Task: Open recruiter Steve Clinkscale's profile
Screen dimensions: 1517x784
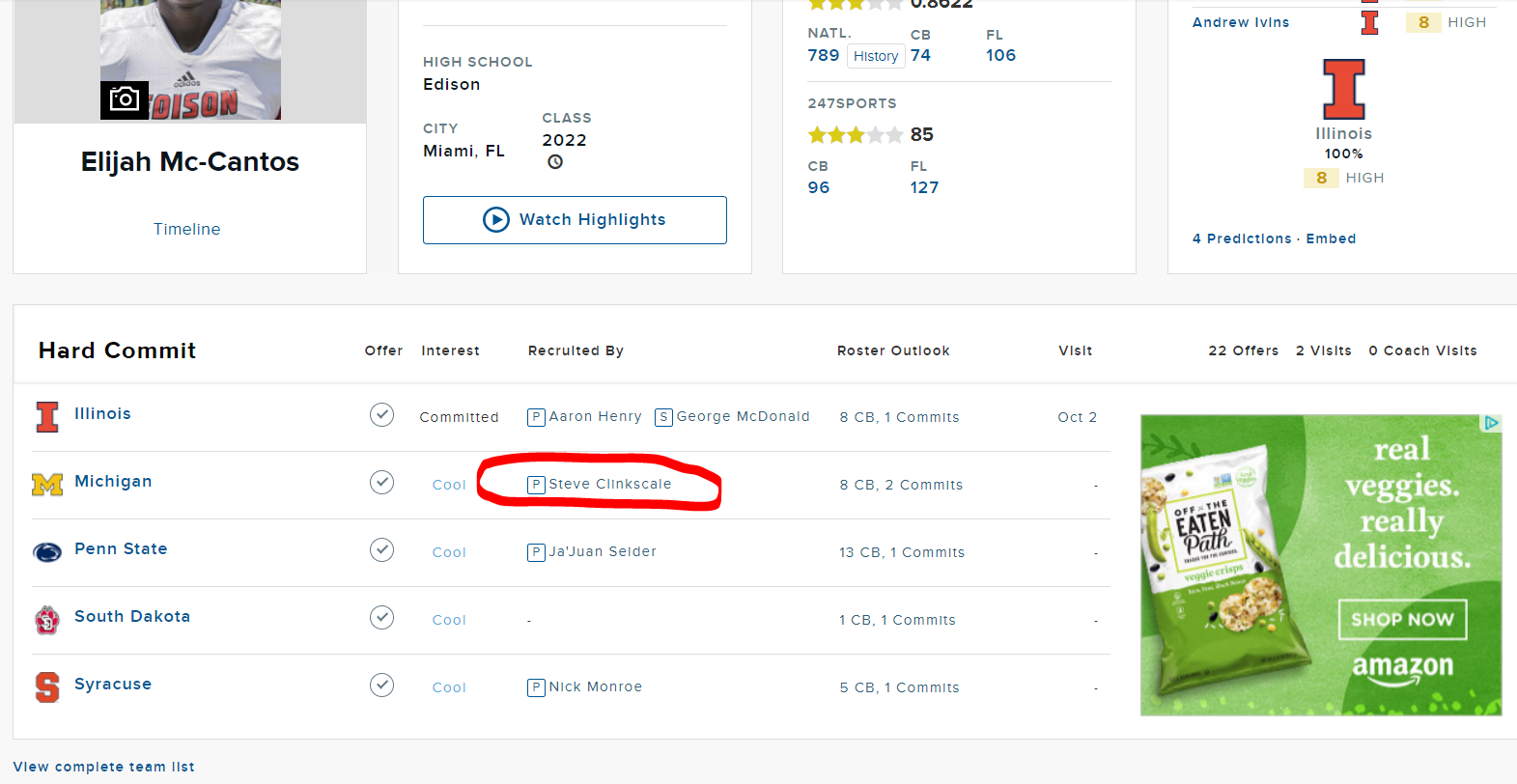Action: tap(609, 484)
